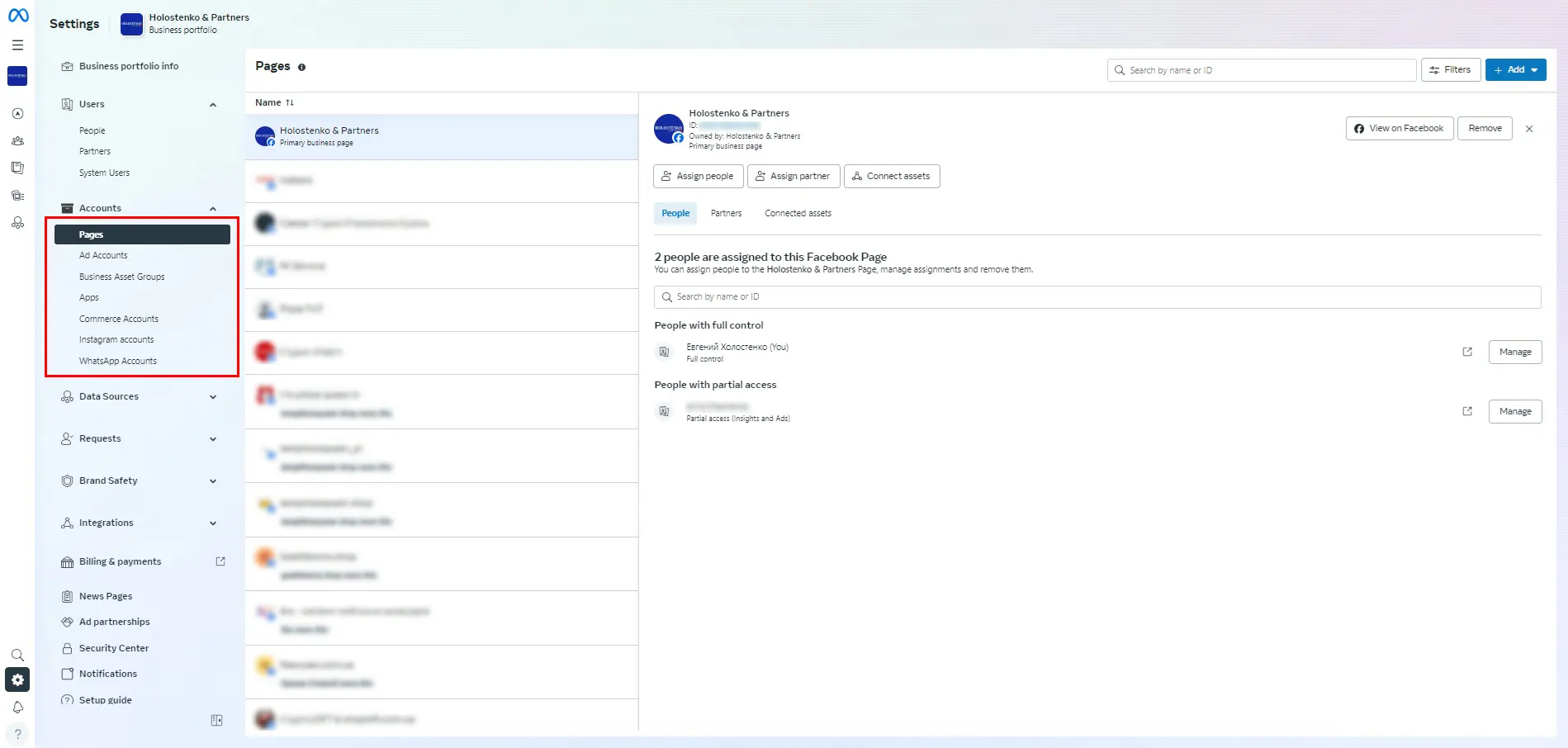Open Ad Accounts in the sidebar
Image resolution: width=1568 pixels, height=748 pixels.
click(103, 256)
